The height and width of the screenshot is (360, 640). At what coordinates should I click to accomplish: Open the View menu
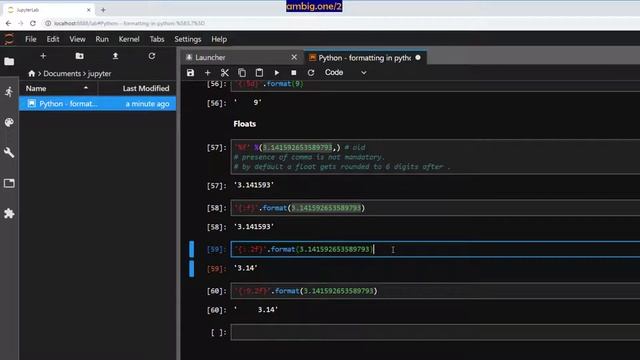tap(77, 39)
